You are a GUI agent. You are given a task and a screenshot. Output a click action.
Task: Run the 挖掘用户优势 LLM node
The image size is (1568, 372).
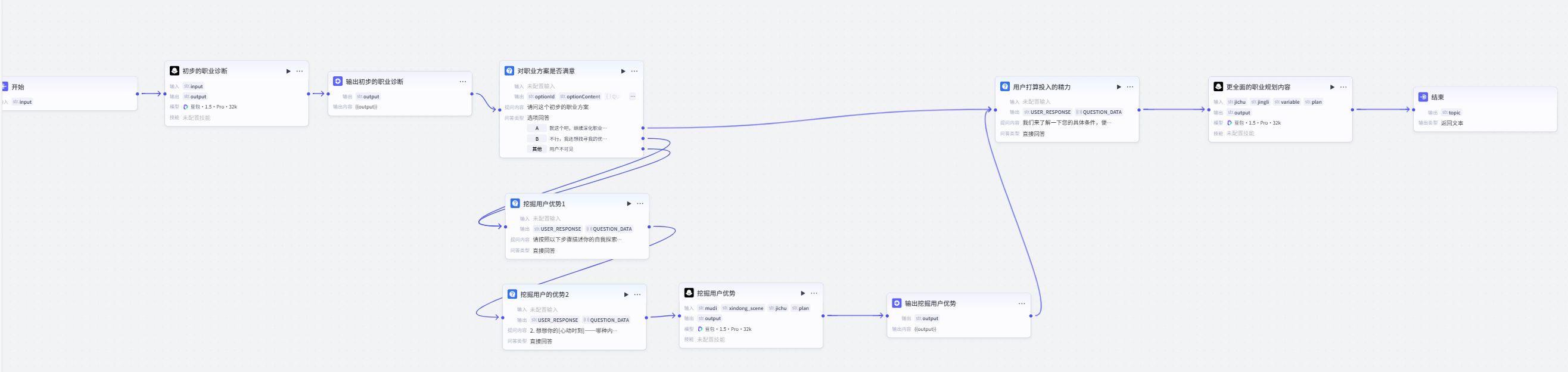803,293
